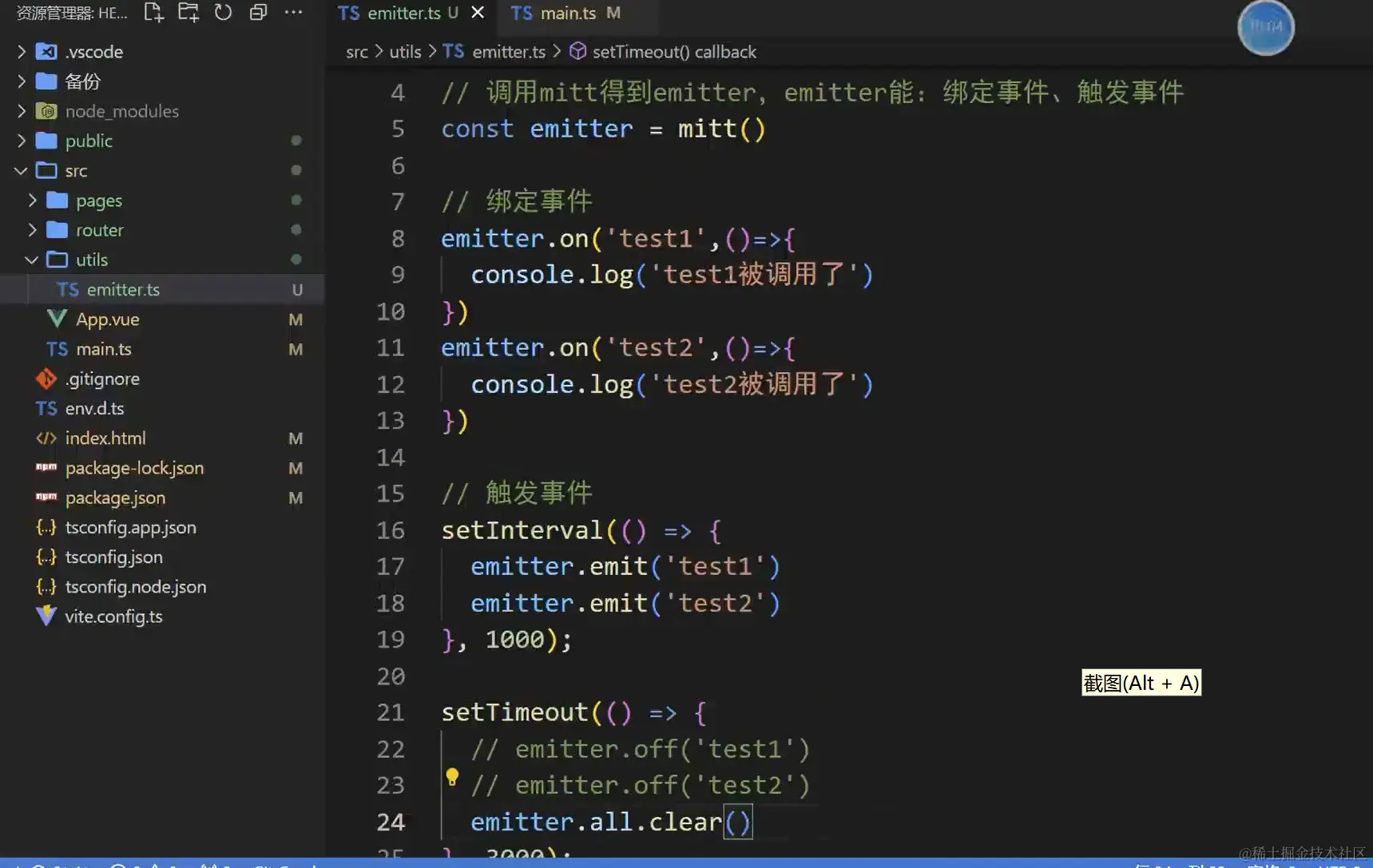
Task: Click the braces icon beside tsconfig.json
Action: (x=46, y=557)
